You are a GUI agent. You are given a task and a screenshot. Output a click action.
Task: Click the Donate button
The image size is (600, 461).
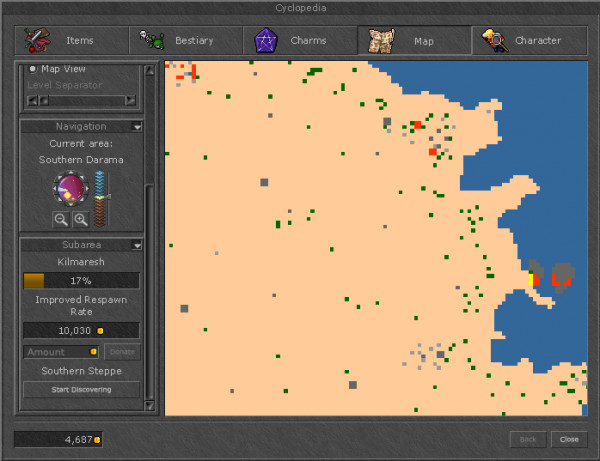point(122,352)
